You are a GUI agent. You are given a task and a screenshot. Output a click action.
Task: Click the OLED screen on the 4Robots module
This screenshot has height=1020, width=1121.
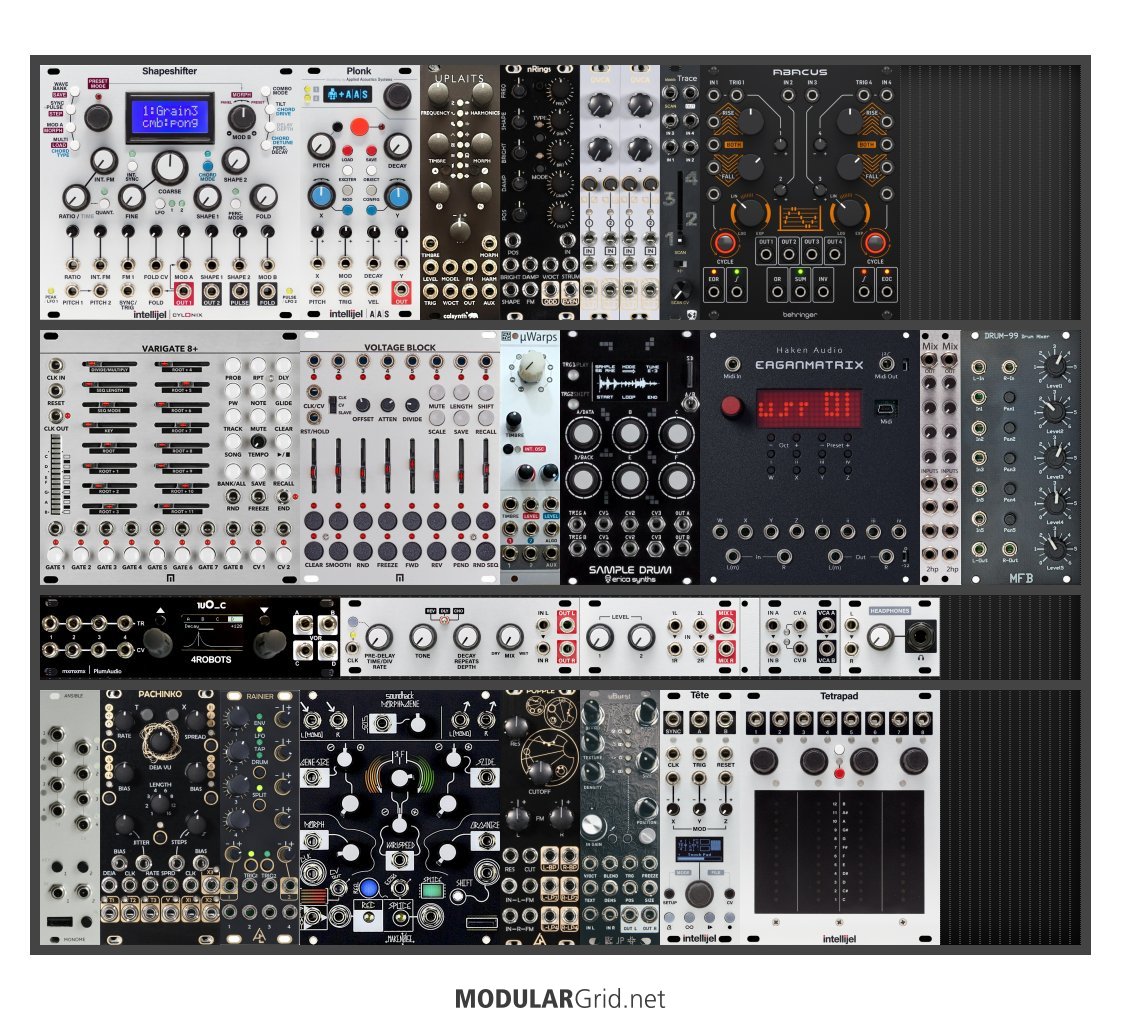[x=212, y=633]
